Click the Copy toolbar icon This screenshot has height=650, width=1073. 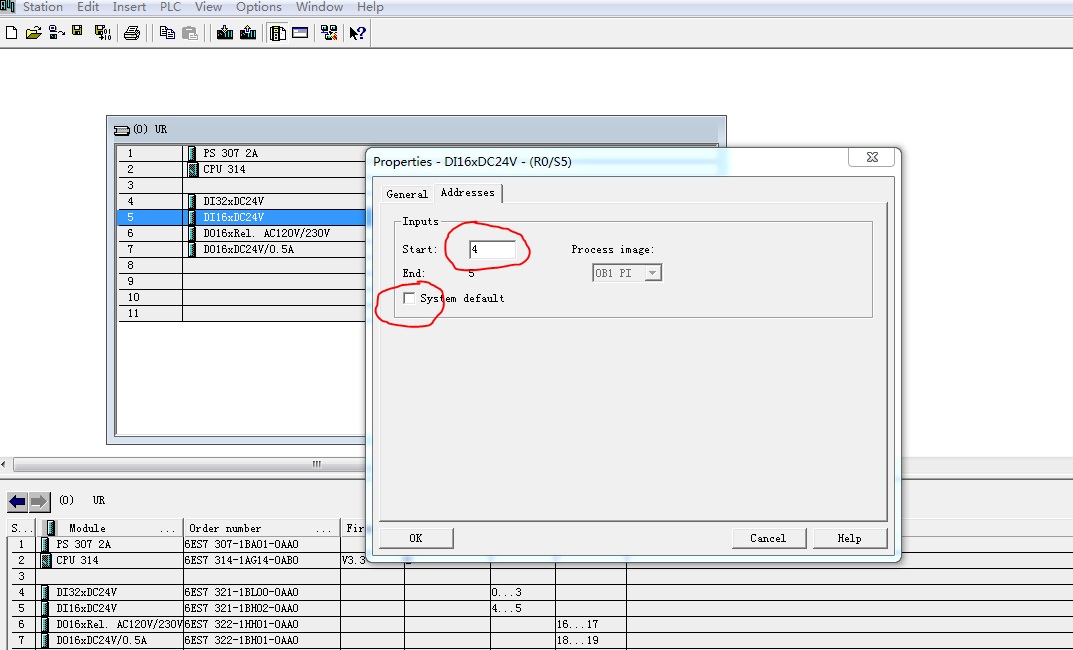(x=167, y=32)
